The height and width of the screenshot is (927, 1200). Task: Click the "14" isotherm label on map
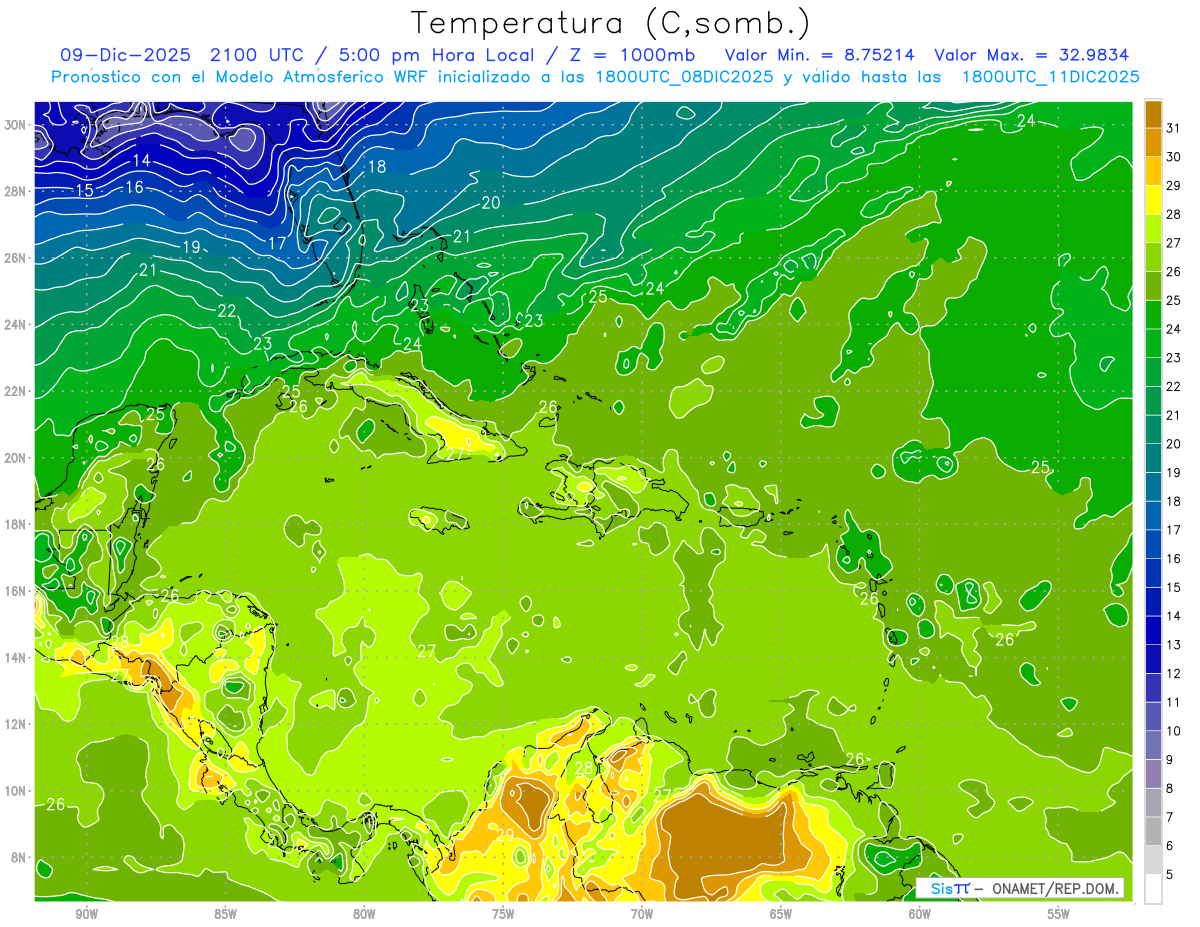142,161
